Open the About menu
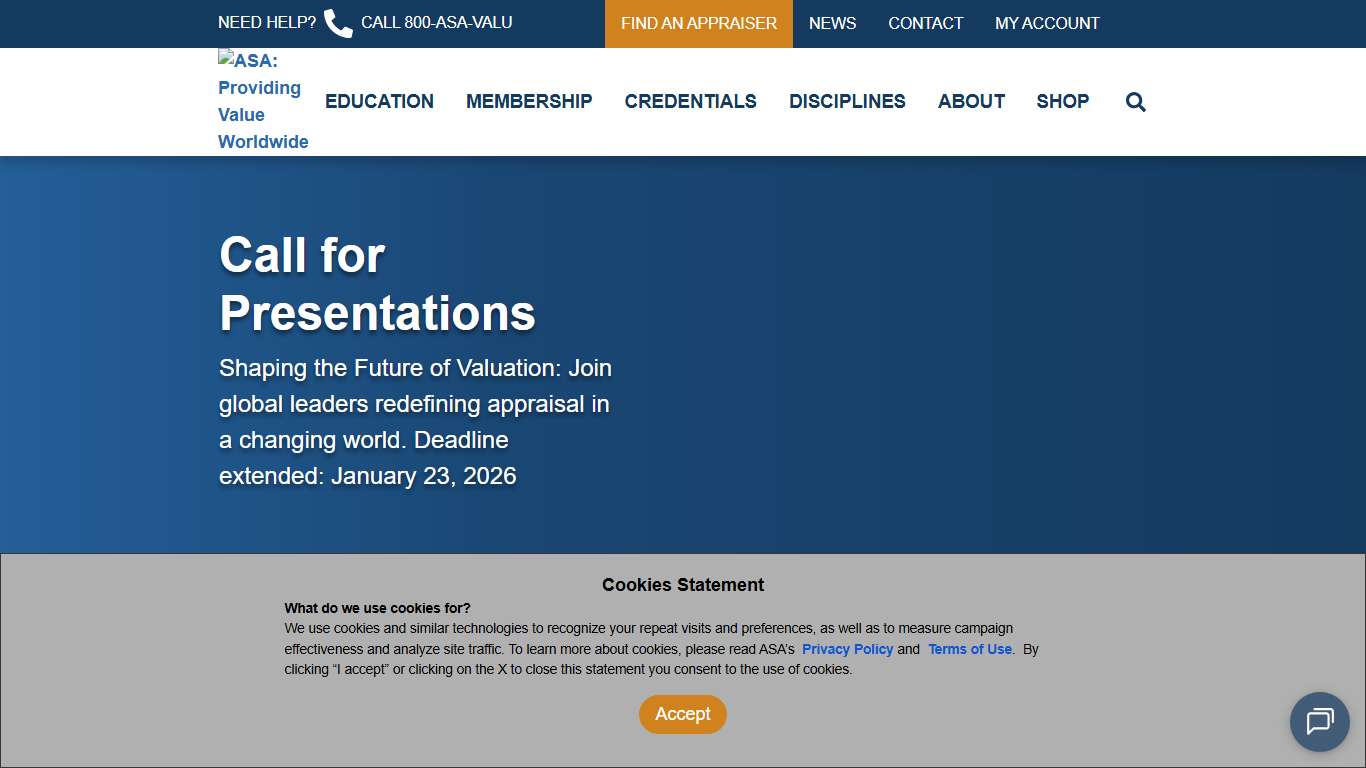Image resolution: width=1366 pixels, height=768 pixels. point(971,102)
